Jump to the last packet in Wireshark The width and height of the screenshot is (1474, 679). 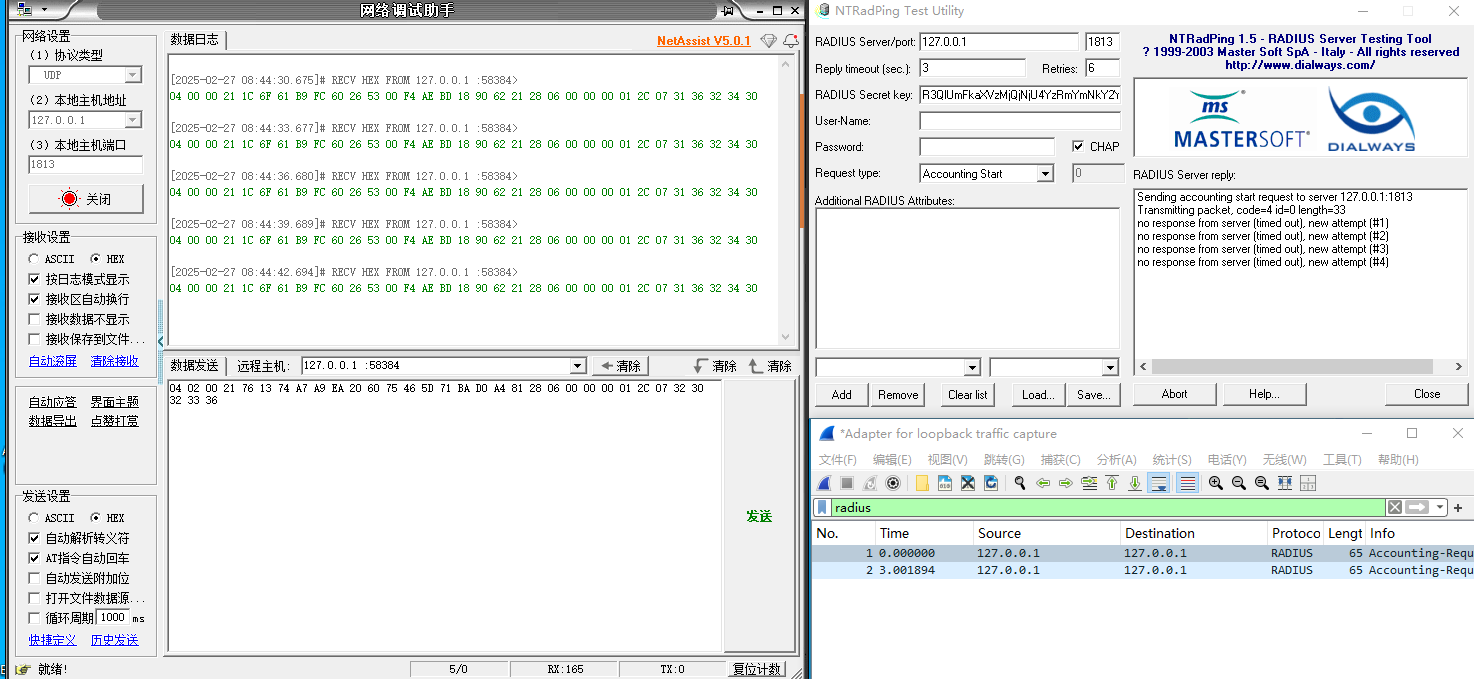[1135, 483]
